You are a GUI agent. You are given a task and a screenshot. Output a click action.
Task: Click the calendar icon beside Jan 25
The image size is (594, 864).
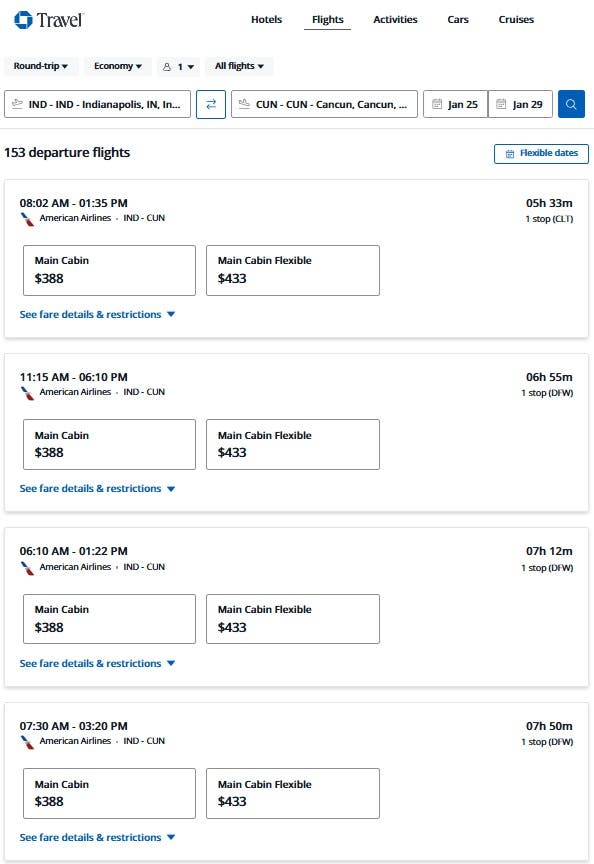437,104
